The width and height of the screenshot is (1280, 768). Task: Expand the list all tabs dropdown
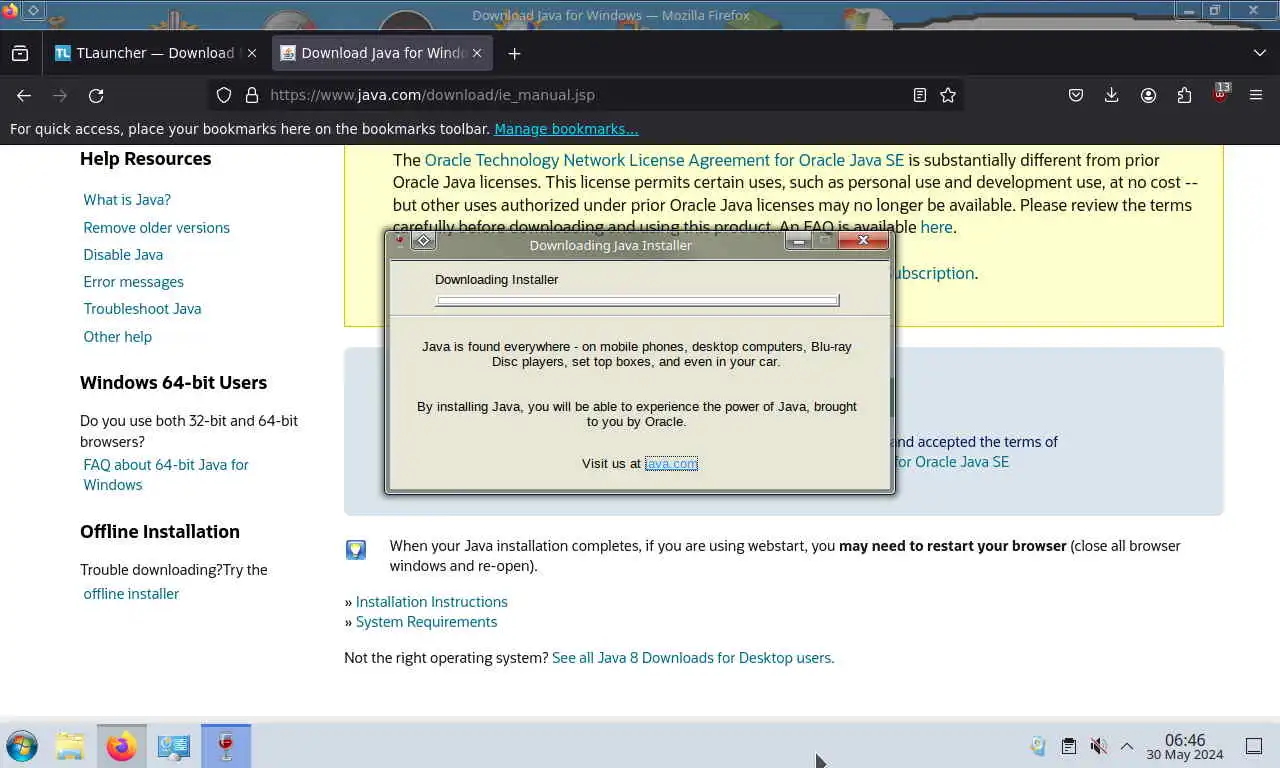pyautogui.click(x=1259, y=53)
